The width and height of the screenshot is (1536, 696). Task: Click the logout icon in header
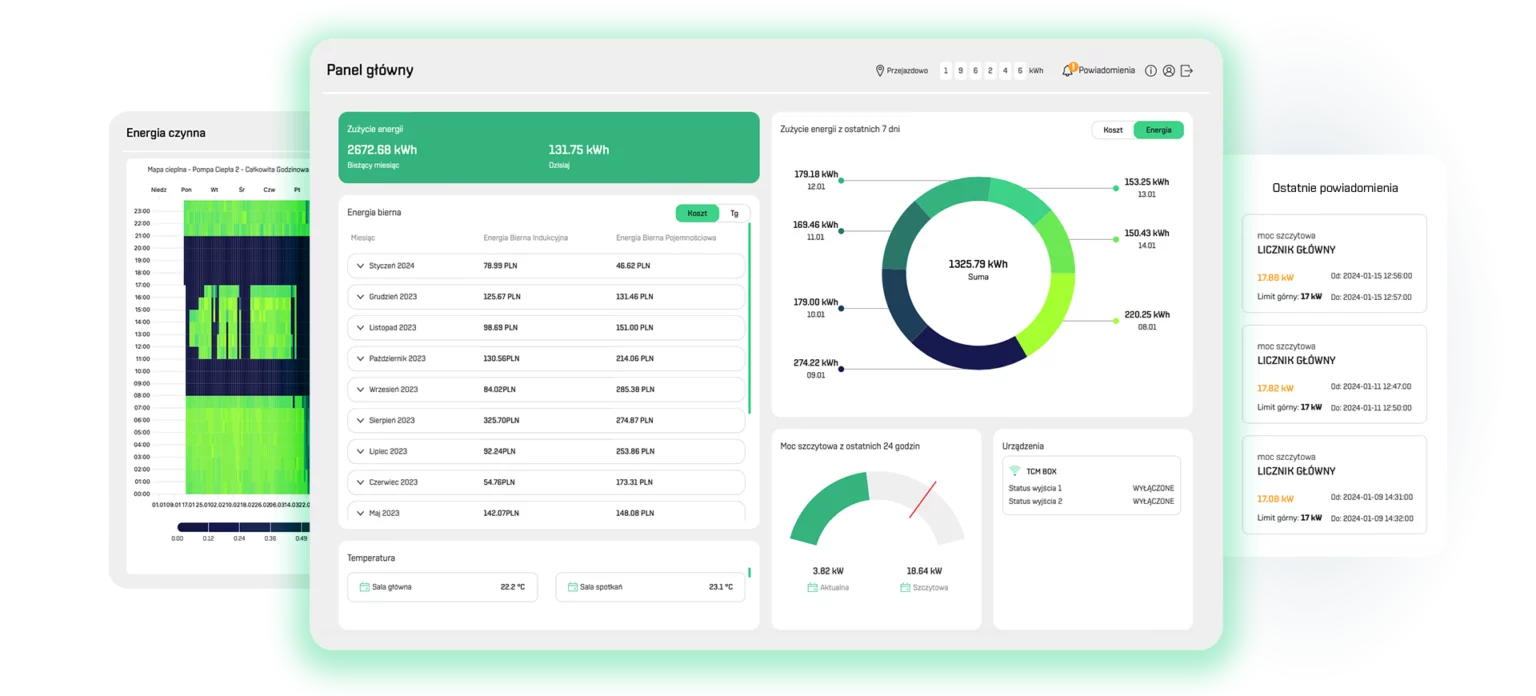[x=1187, y=71]
